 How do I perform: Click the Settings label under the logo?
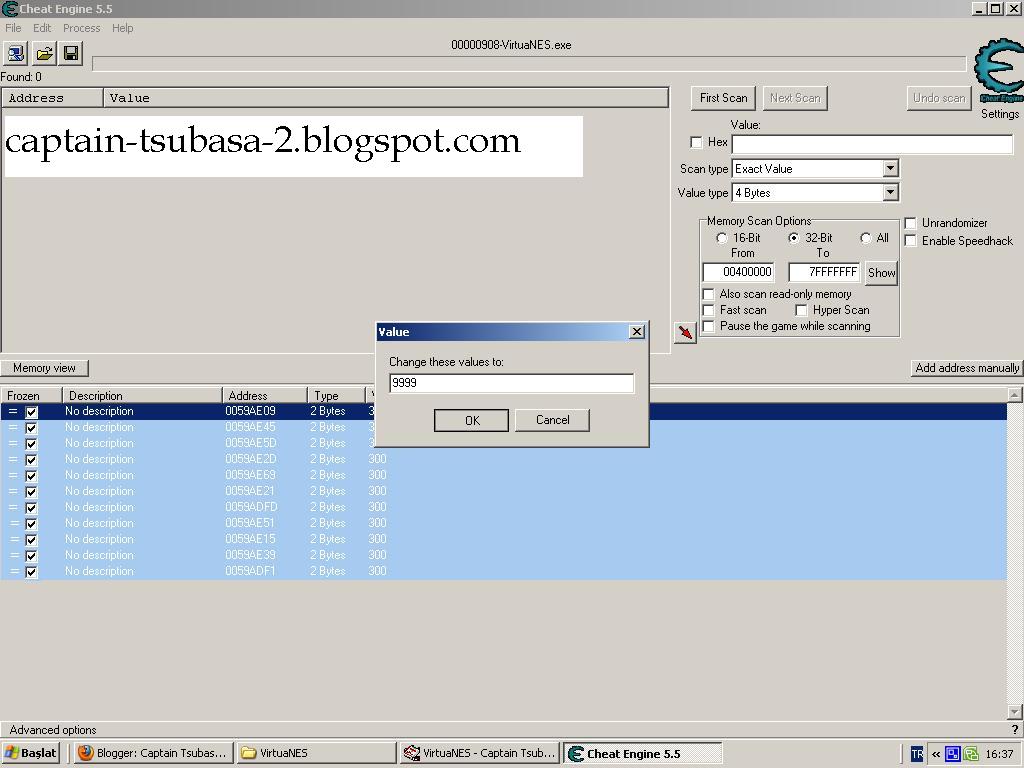[1000, 114]
